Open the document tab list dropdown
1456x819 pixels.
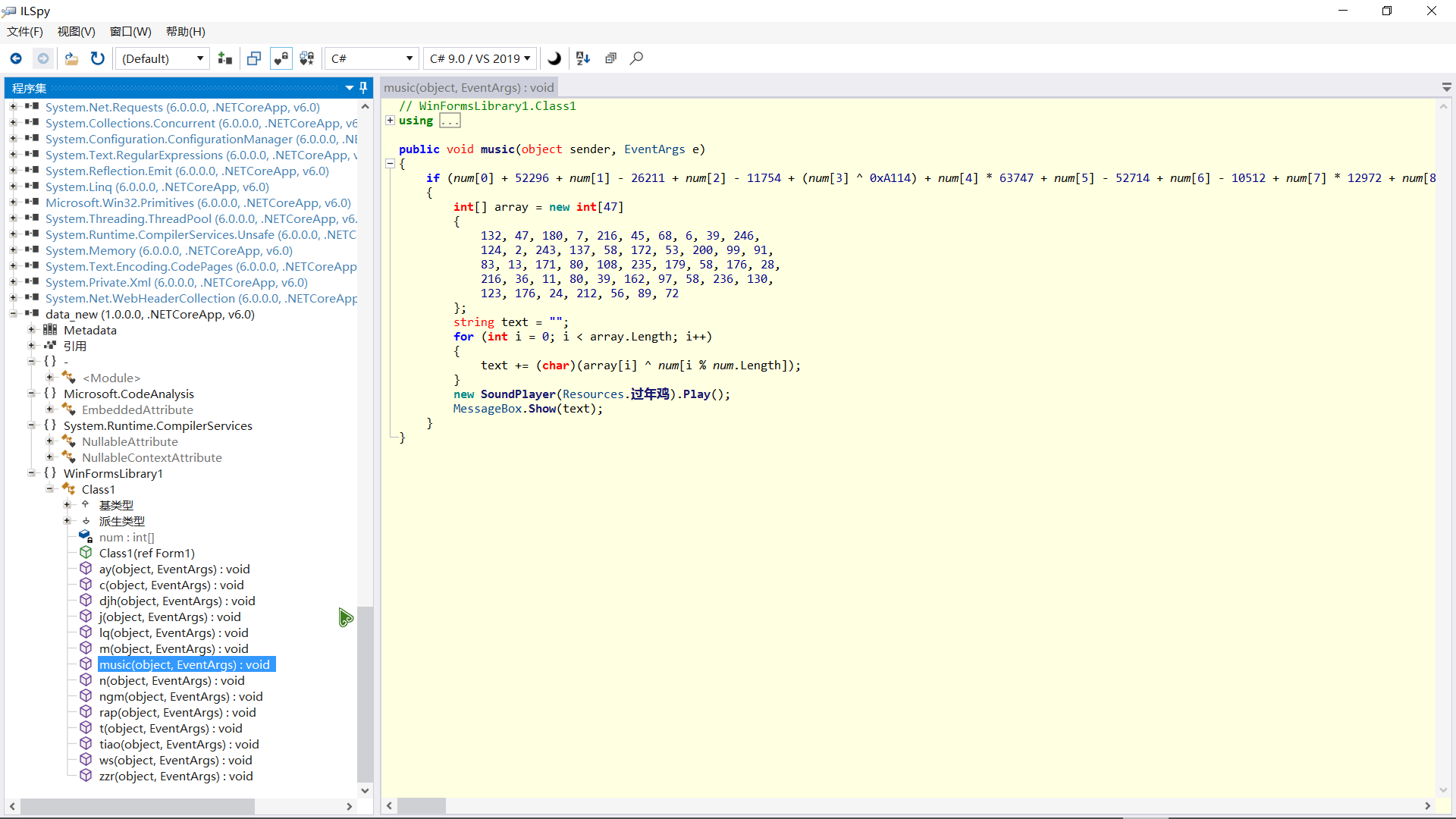tap(1446, 88)
